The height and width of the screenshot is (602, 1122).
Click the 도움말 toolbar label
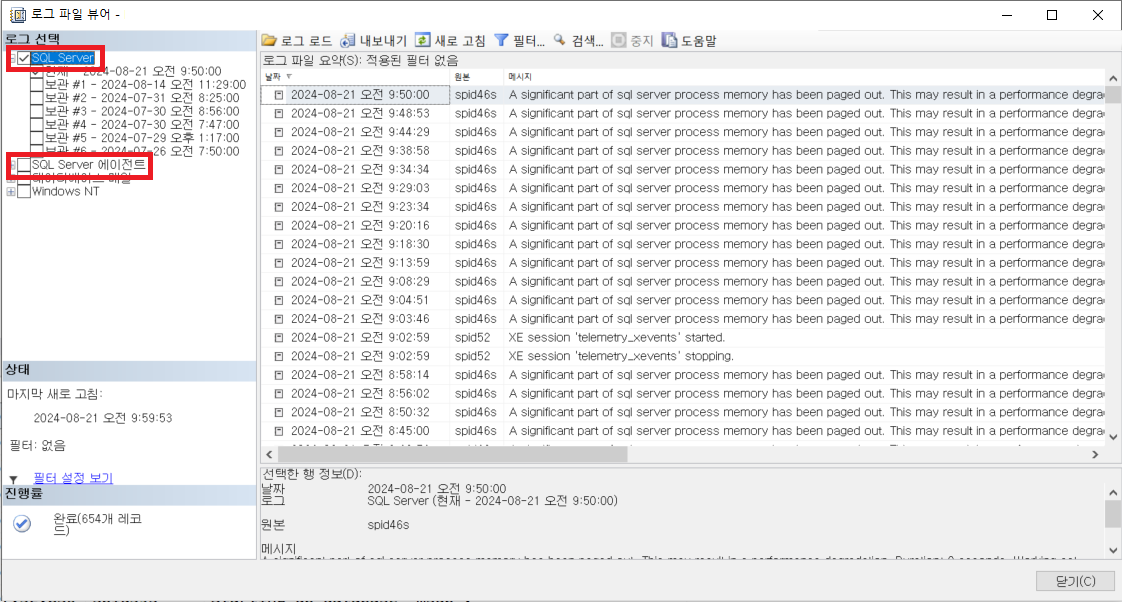point(698,41)
